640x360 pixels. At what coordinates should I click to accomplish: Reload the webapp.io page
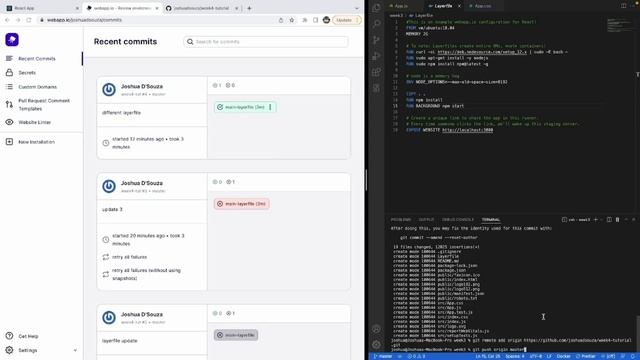tap(29, 20)
